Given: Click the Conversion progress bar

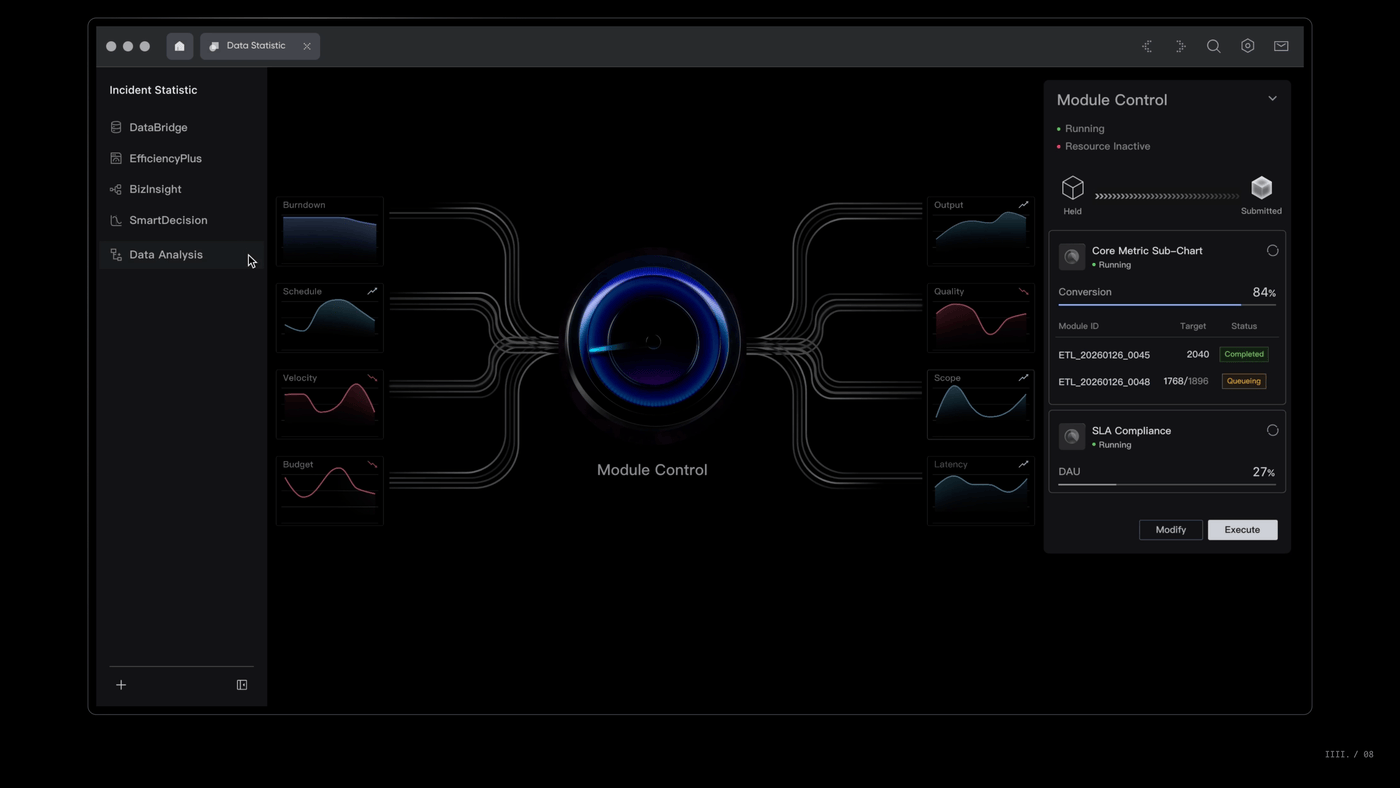Looking at the screenshot, I should [1167, 305].
